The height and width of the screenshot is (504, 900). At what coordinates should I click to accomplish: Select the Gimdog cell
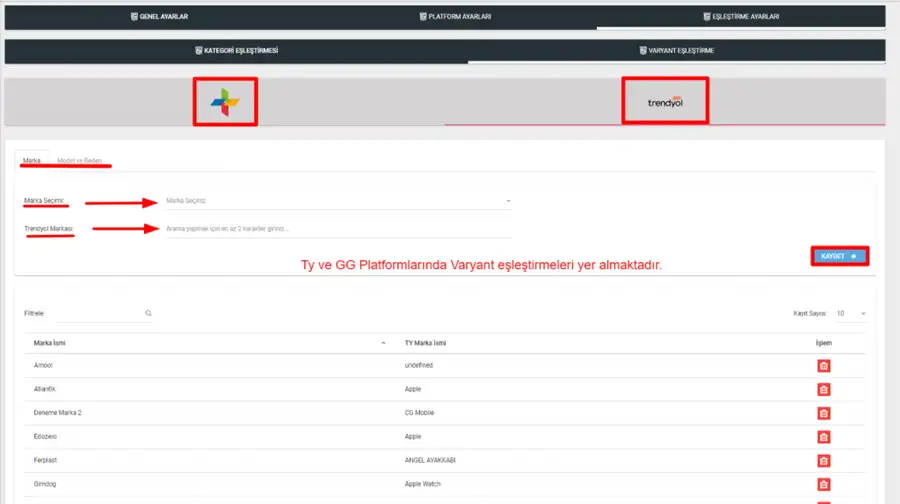coord(45,484)
